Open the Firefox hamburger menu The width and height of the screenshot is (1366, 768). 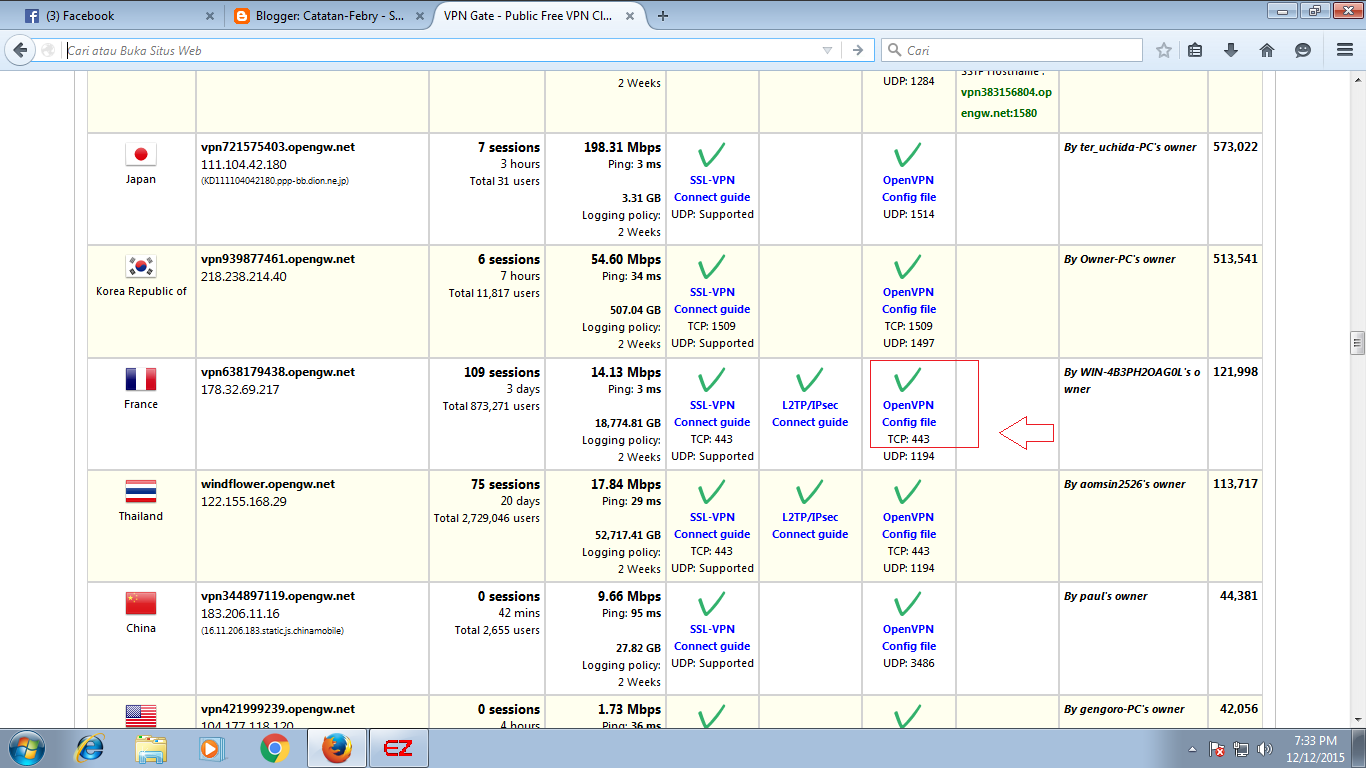1345,50
